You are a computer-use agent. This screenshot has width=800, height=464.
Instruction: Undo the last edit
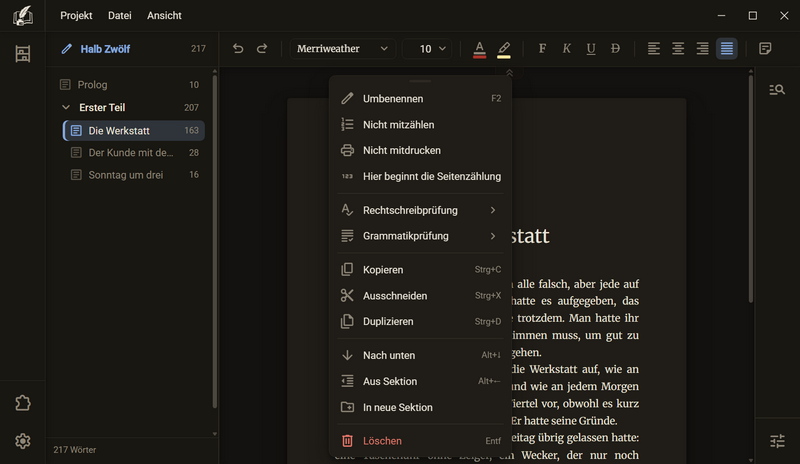[x=238, y=48]
